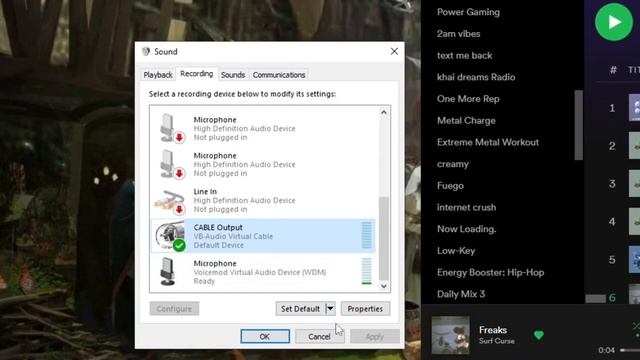Select 'VB-Audio Virtual Cable' text
Image resolution: width=640 pixels, height=360 pixels.
click(233, 236)
